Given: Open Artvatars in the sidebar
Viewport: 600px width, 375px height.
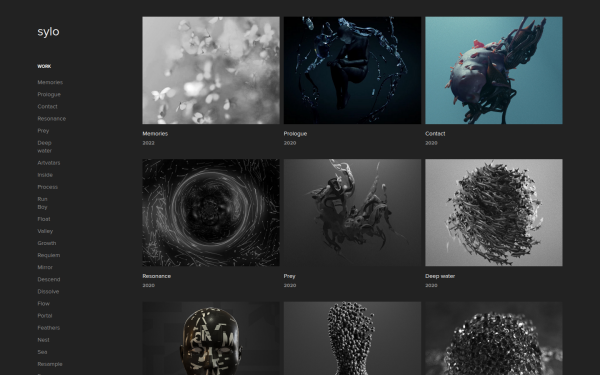Looking at the screenshot, I should [49, 163].
